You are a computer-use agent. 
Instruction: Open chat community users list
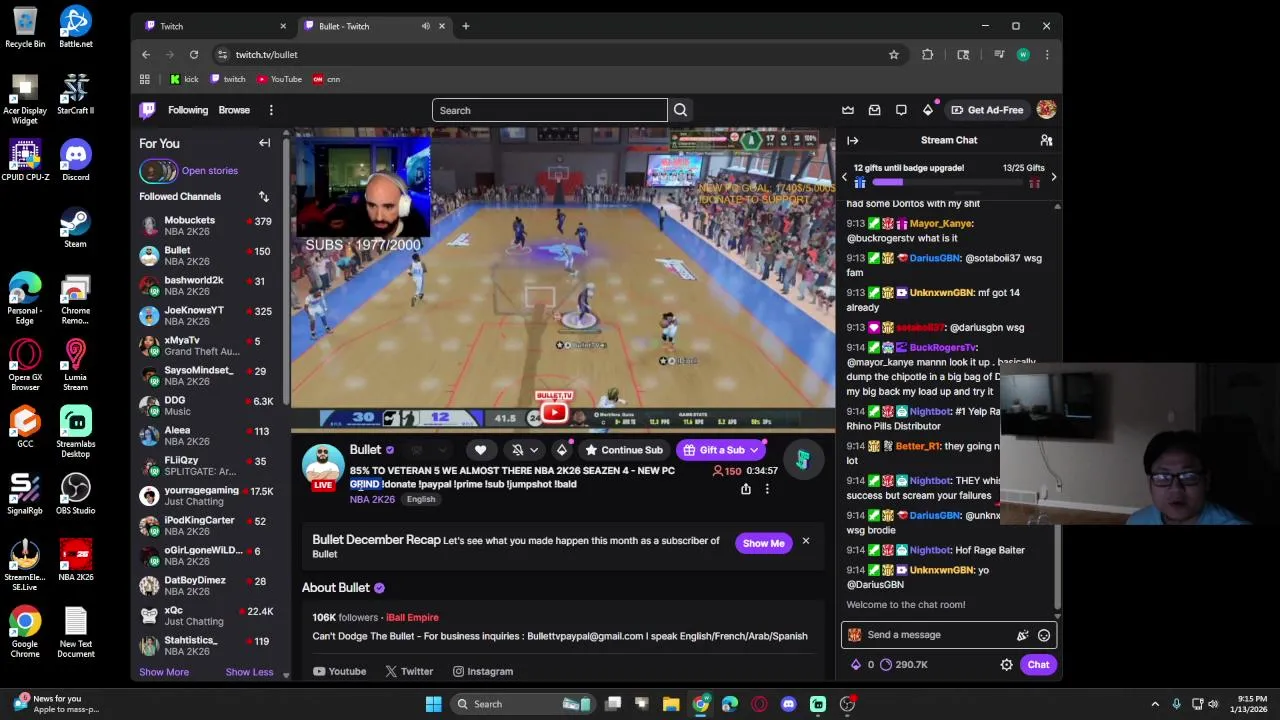(1046, 140)
